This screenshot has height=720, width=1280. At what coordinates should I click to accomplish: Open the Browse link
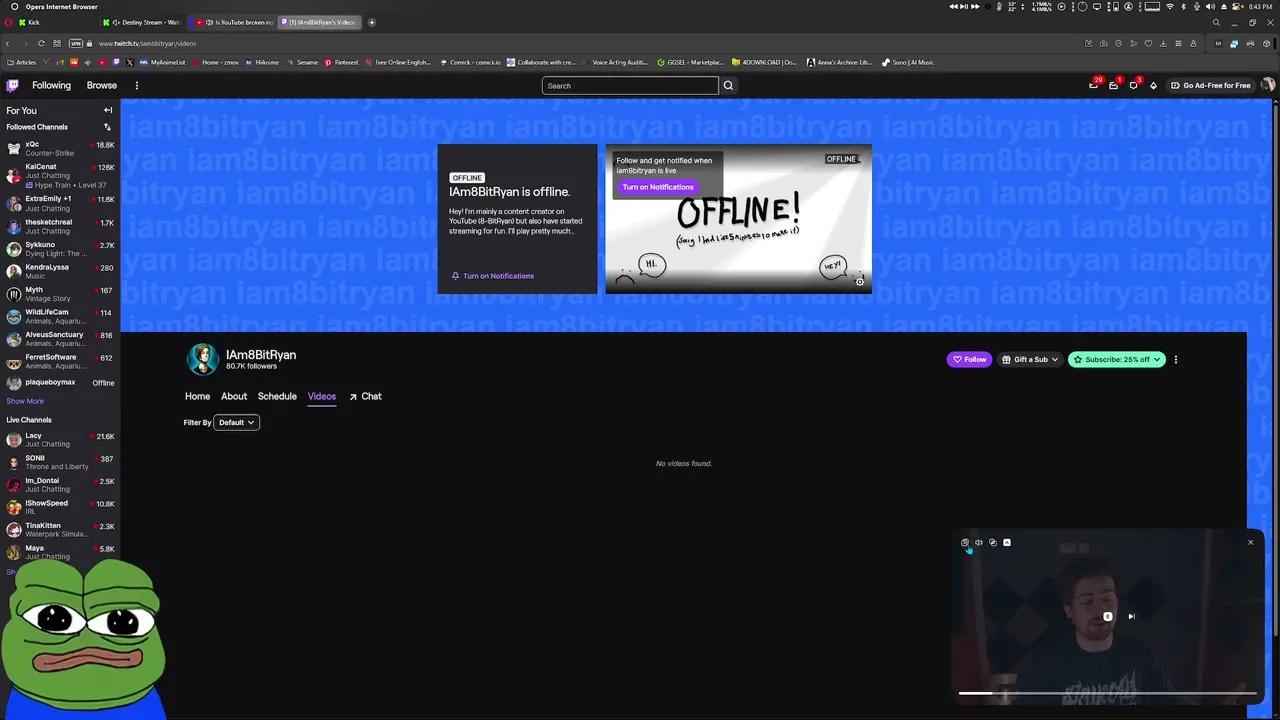101,85
